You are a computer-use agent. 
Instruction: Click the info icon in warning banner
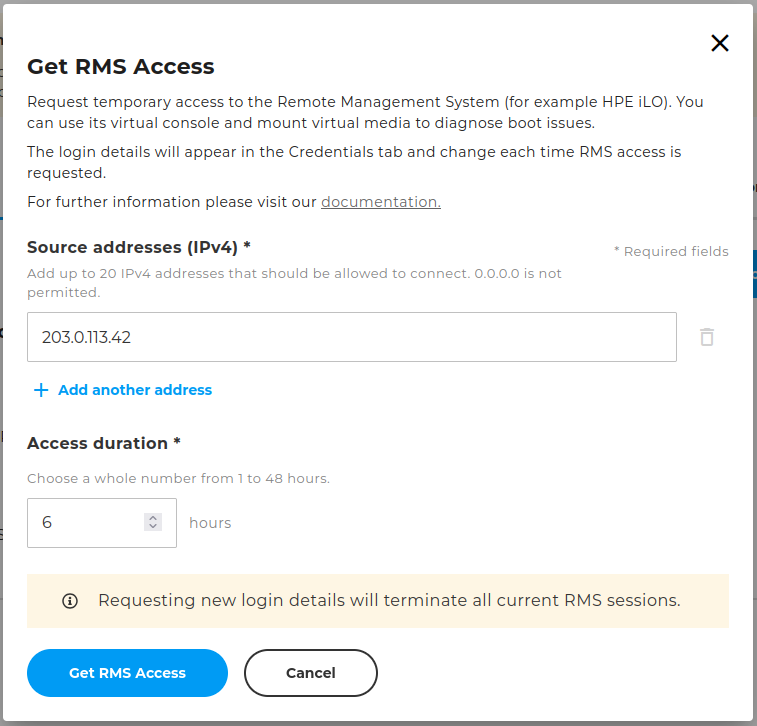(x=70, y=601)
